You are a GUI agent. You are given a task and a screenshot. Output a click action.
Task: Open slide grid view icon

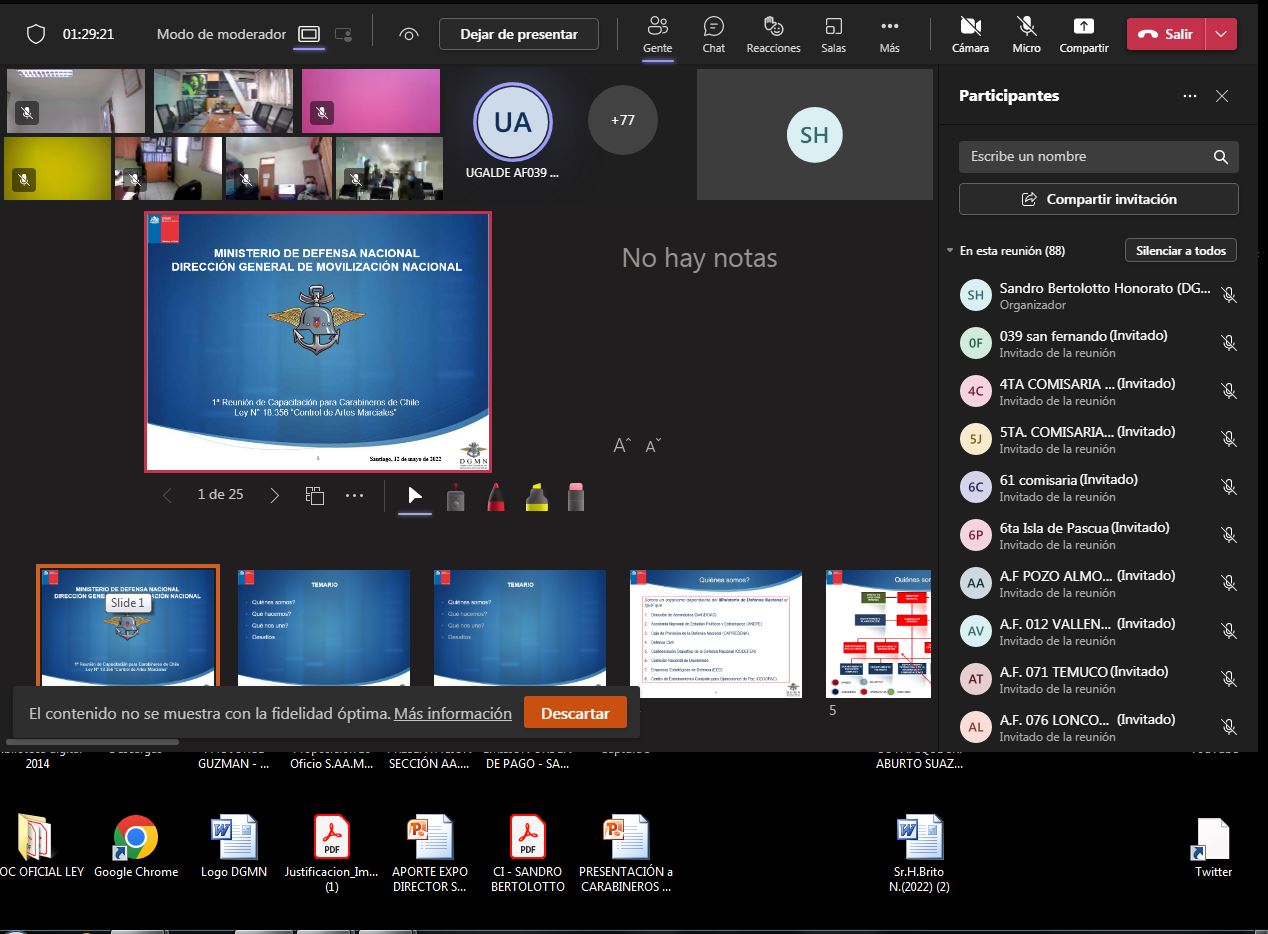coord(314,495)
